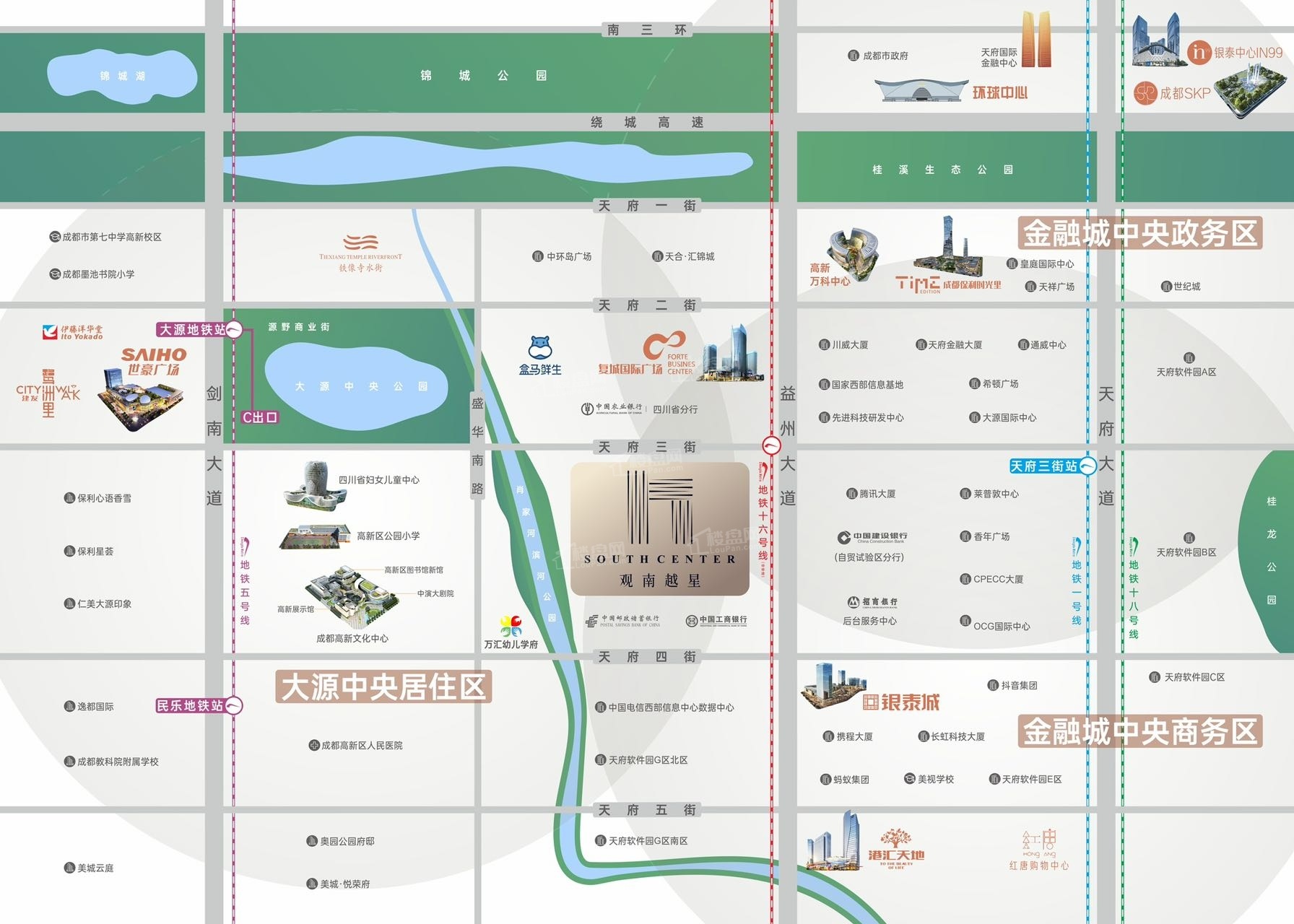1294x924 pixels.
Task: Click the 高新区公园小学 building image
Action: pos(315,536)
